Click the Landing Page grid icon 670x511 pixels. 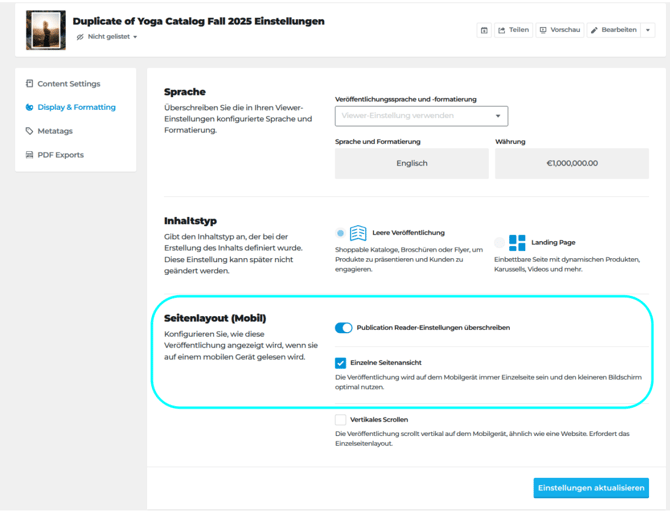tap(517, 242)
